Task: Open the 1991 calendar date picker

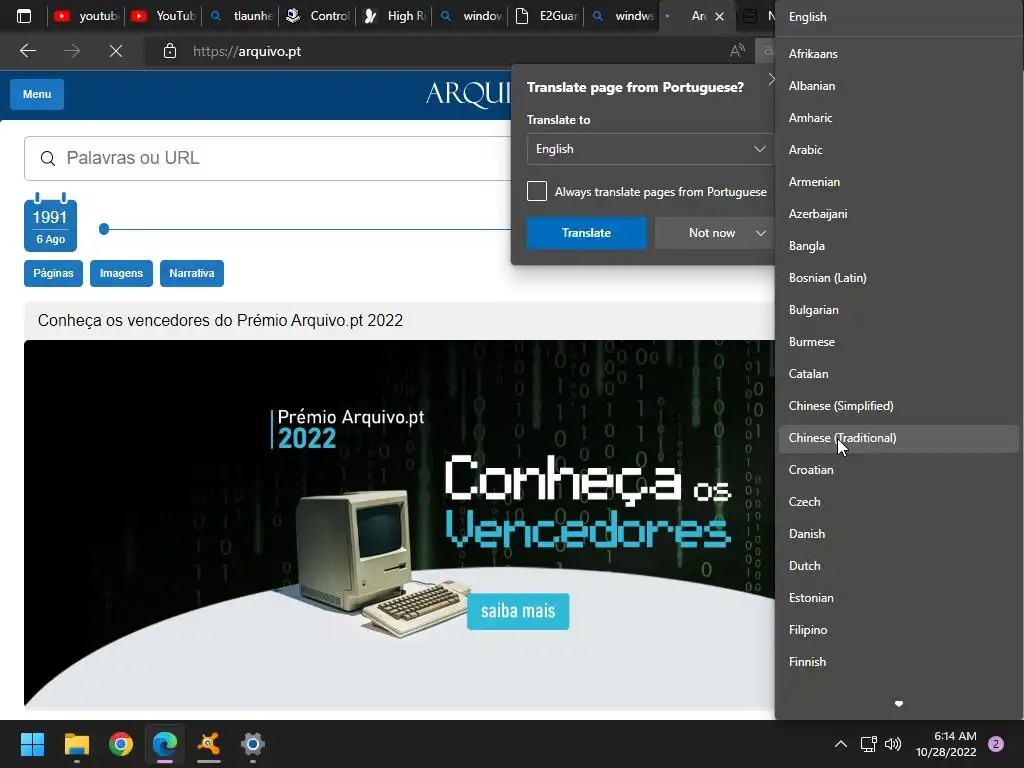Action: coord(50,222)
